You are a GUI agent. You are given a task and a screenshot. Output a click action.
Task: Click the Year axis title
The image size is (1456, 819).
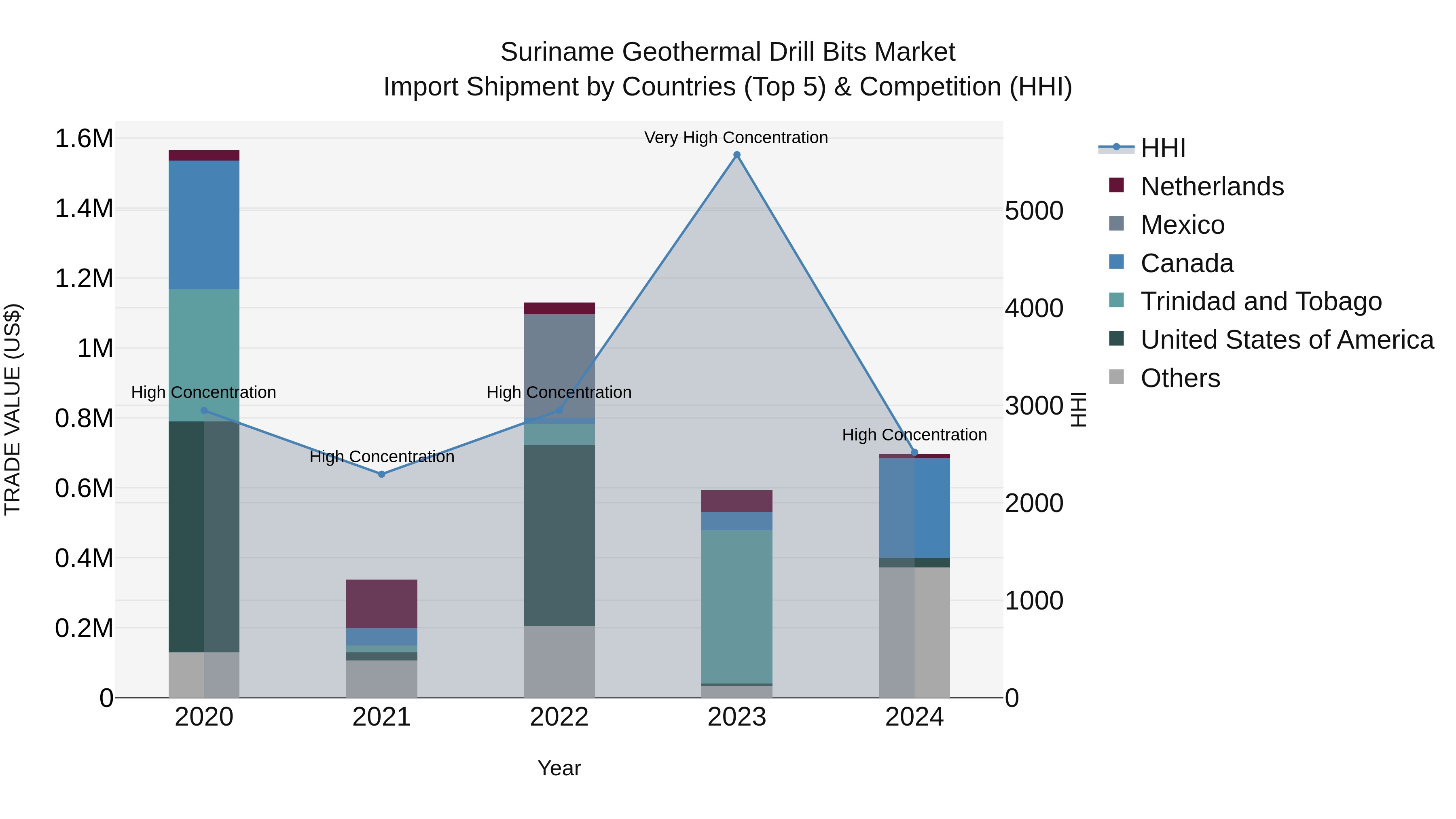pyautogui.click(x=559, y=768)
